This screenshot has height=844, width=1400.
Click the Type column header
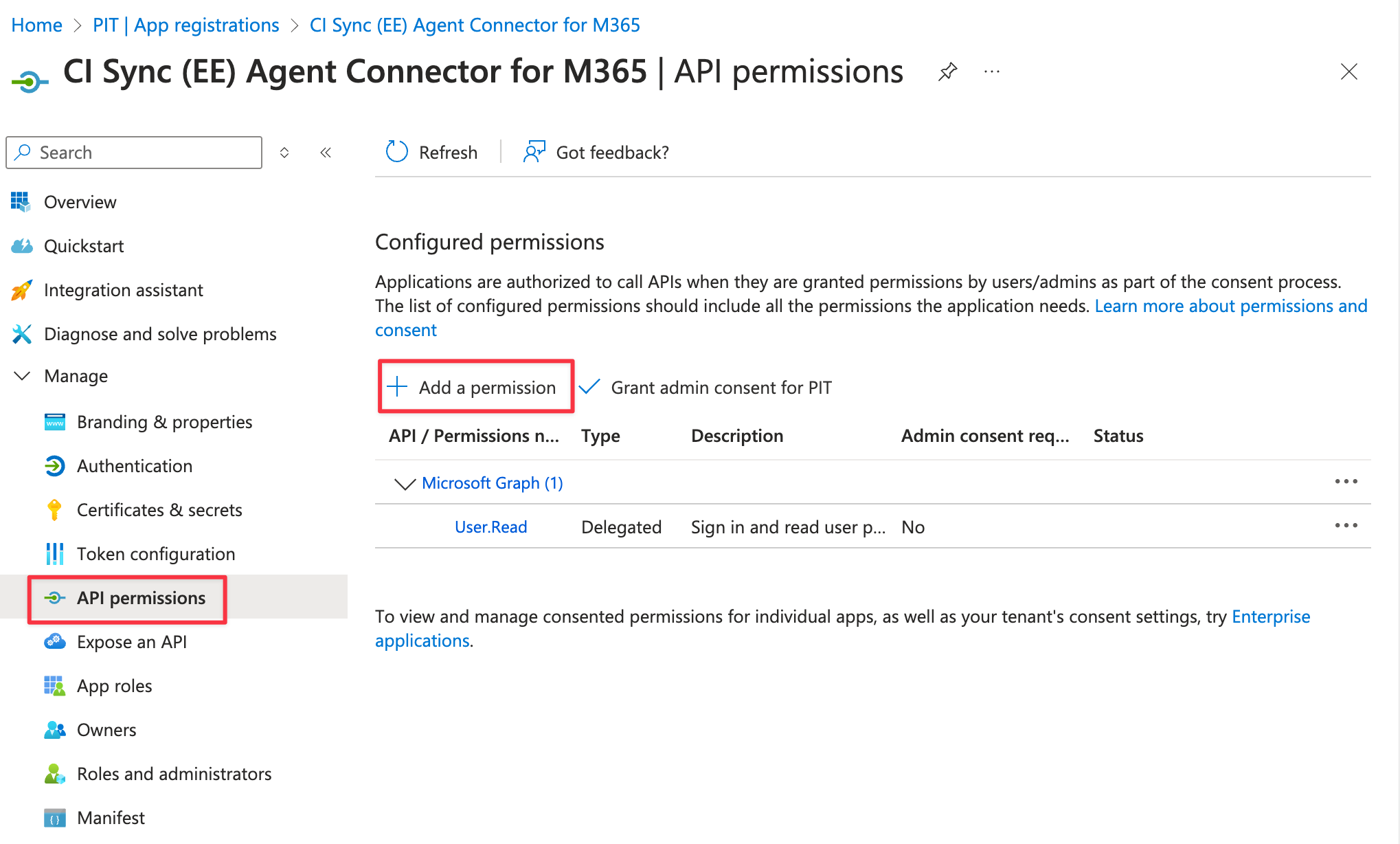point(600,436)
